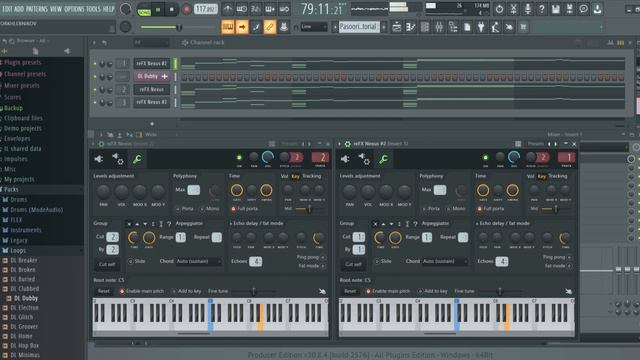This screenshot has width=640, height=360.
Task: Toggle wait for input before recording
Action: pos(242,9)
